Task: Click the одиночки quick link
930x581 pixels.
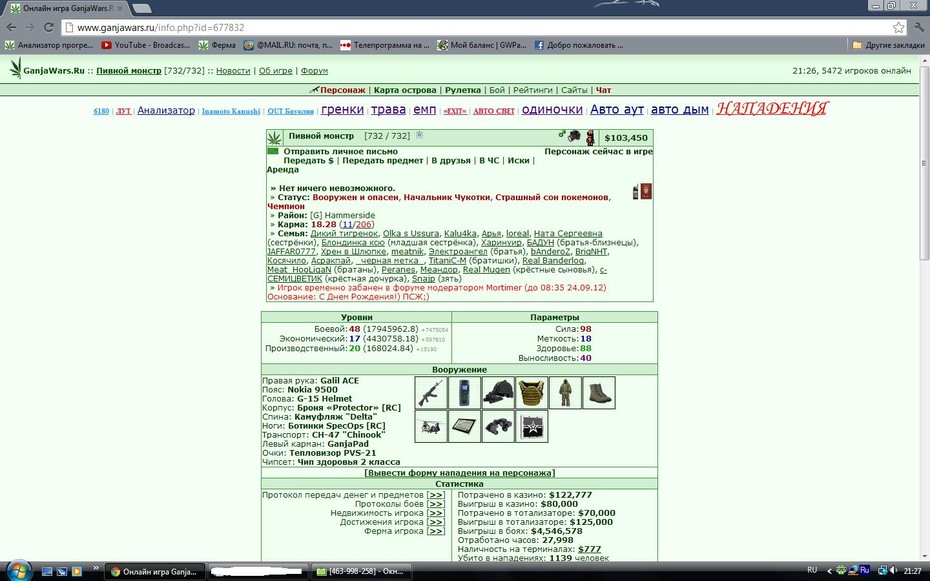Action: [552, 110]
